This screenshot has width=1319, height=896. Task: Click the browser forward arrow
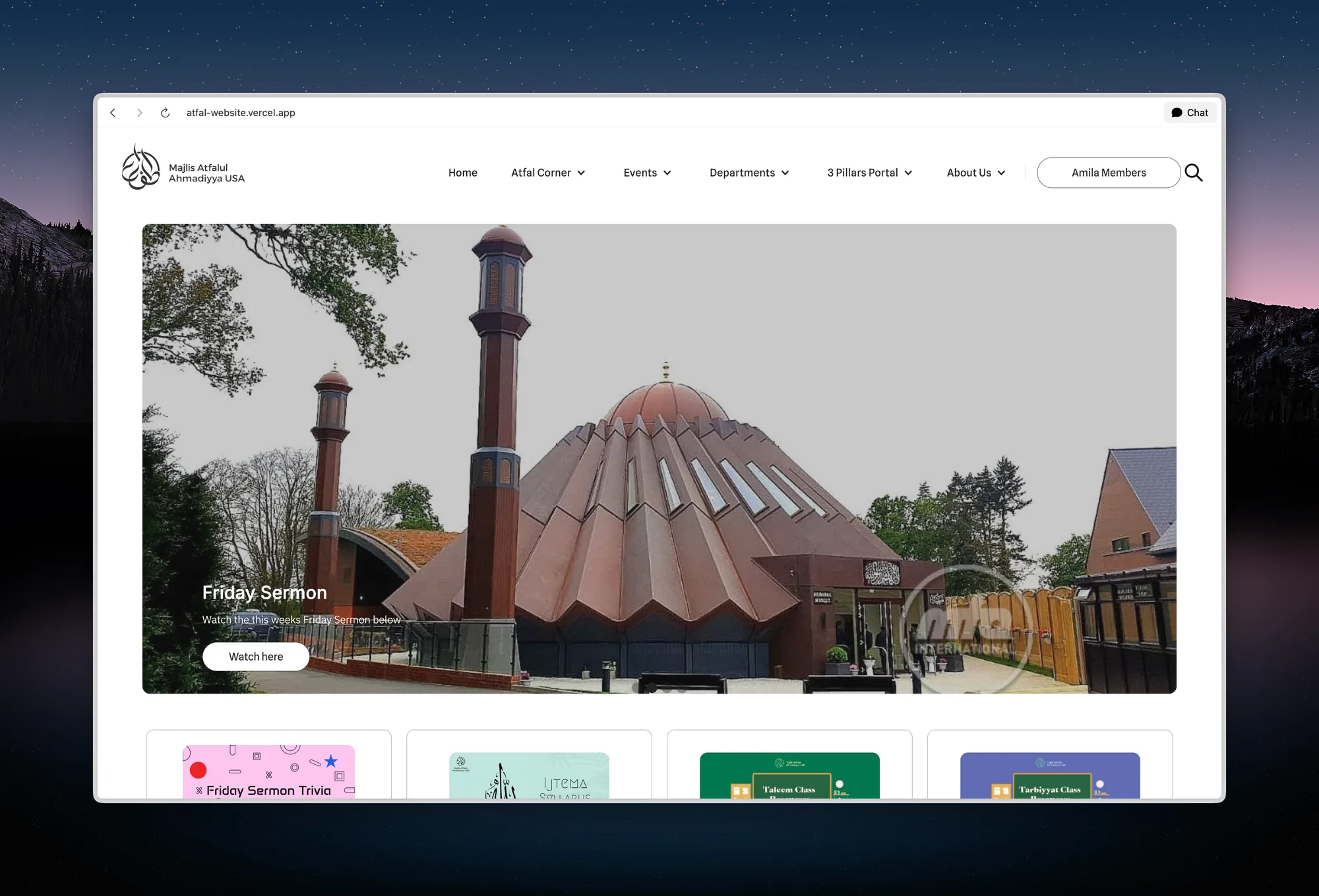click(x=140, y=112)
